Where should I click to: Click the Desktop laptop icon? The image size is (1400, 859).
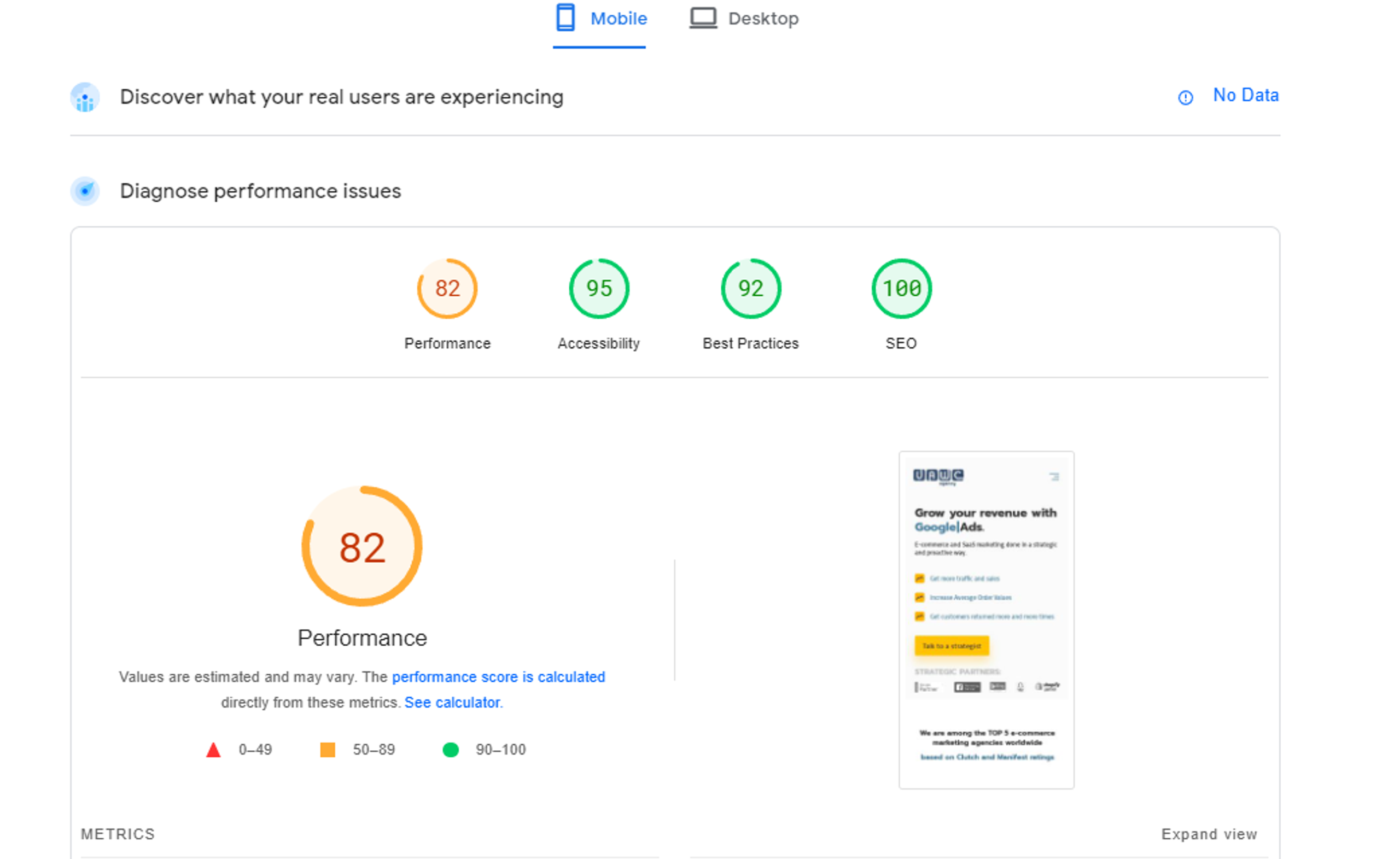pos(703,17)
